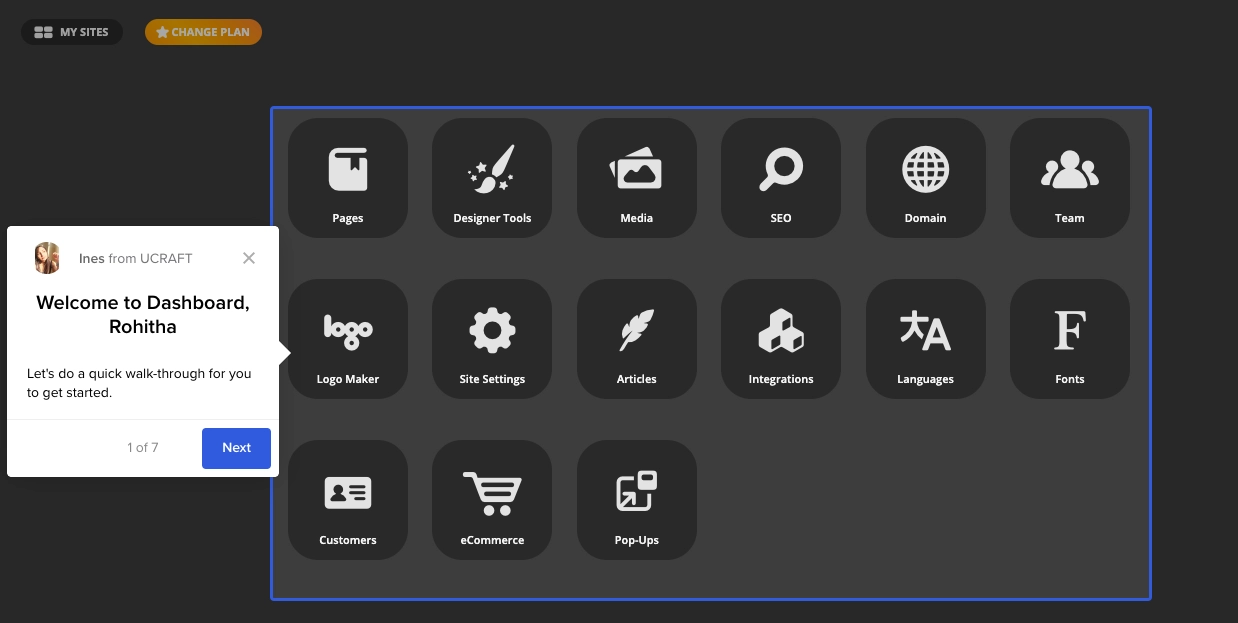Open the Integrations cubes tile
The width and height of the screenshot is (1238, 623).
pyautogui.click(x=781, y=339)
